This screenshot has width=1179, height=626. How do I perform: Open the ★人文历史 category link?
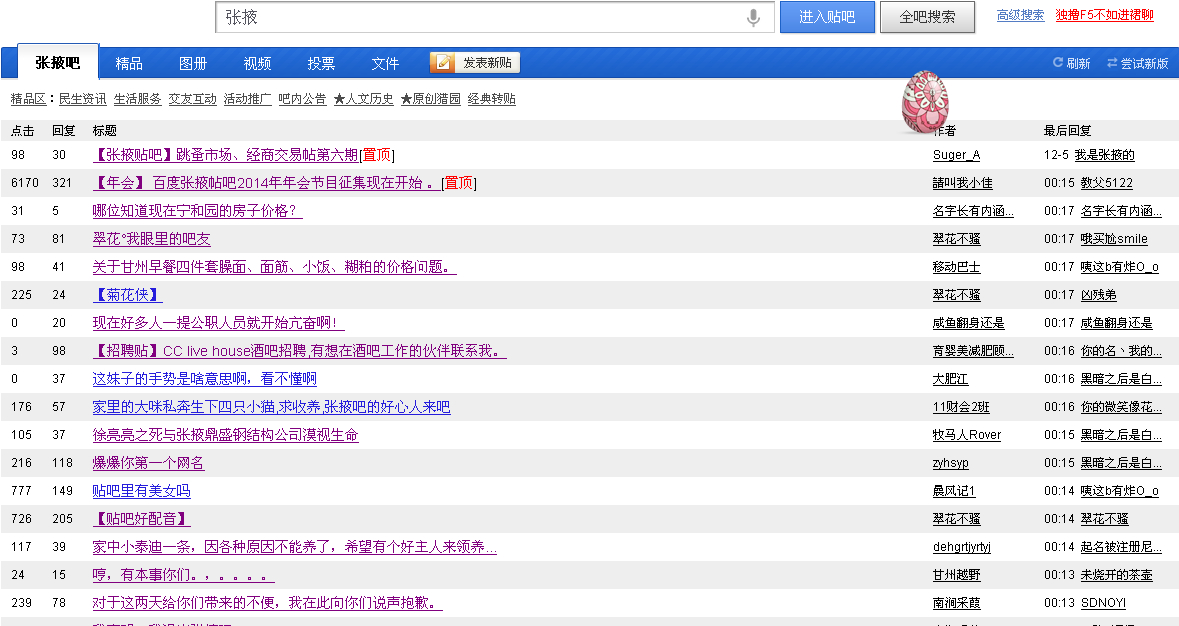363,99
